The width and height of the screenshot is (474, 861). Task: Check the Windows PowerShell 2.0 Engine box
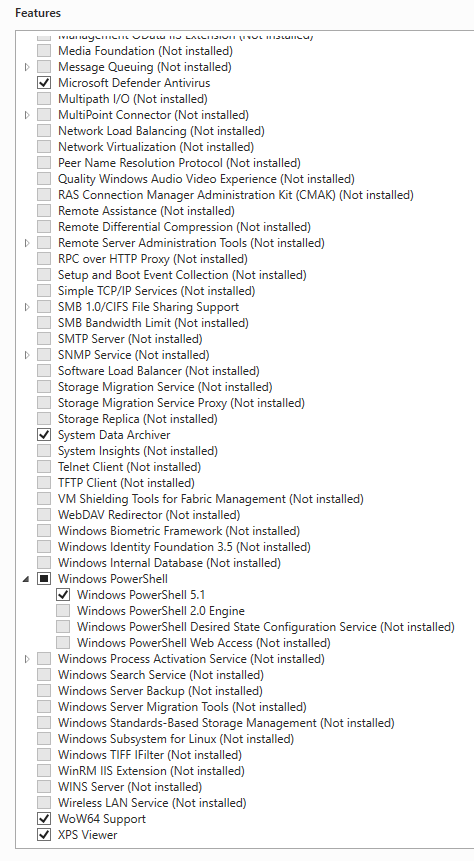pos(63,611)
